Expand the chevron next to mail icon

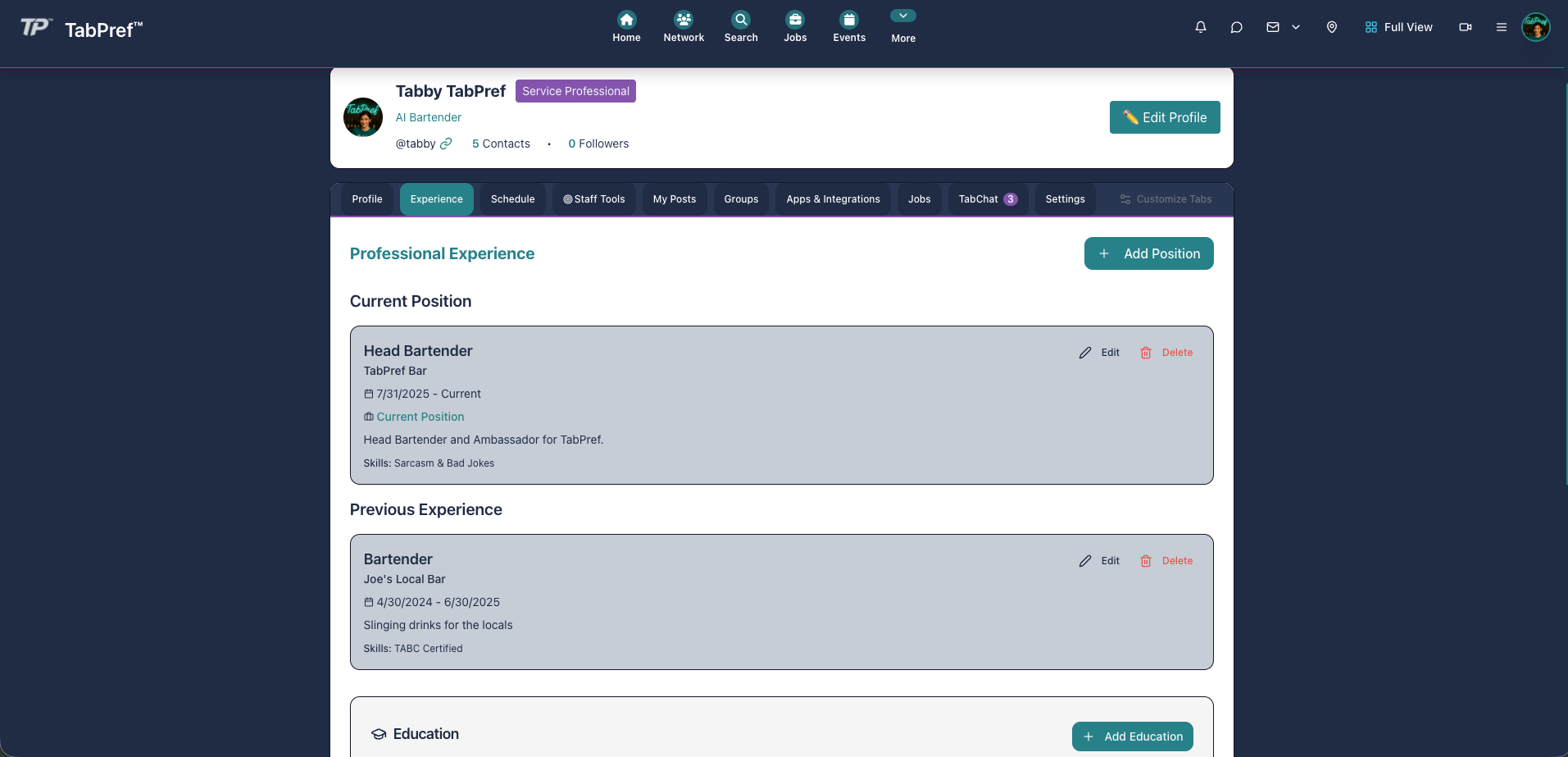[x=1296, y=27]
